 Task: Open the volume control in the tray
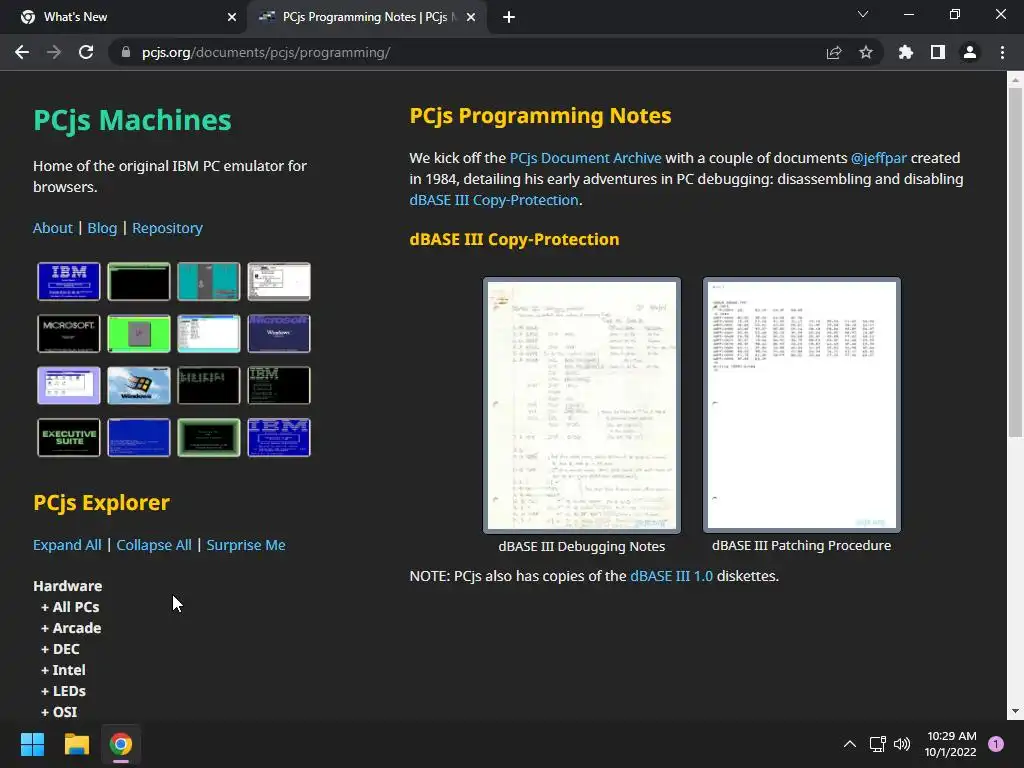pyautogui.click(x=902, y=744)
